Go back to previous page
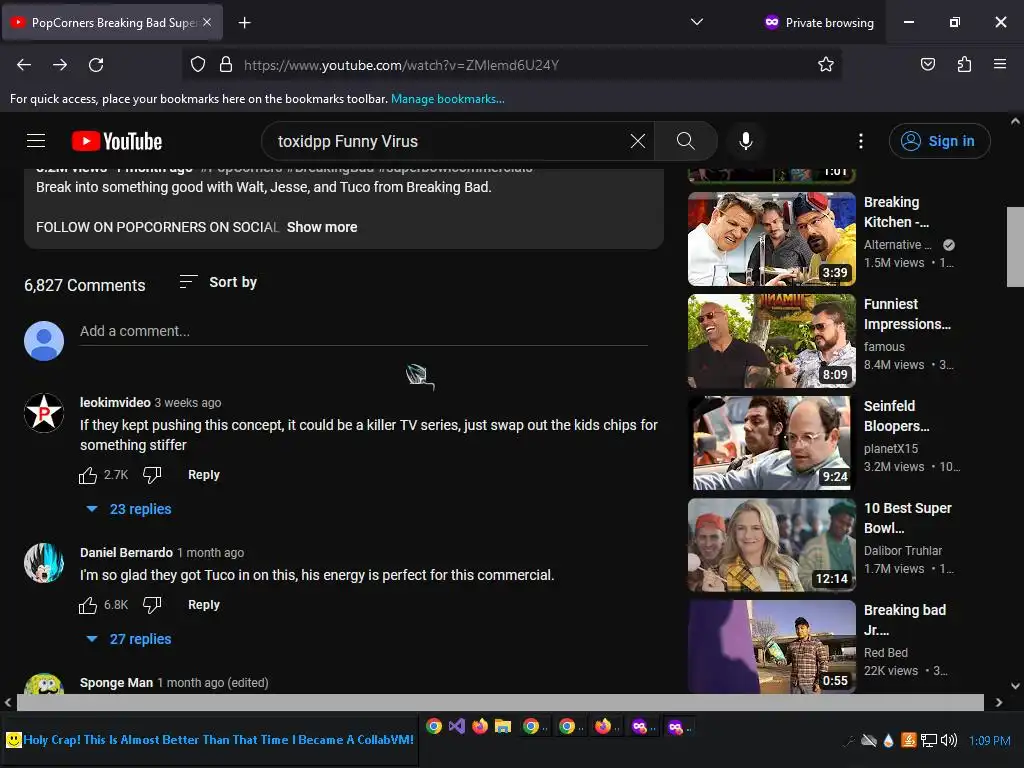Viewport: 1024px width, 768px height. pyautogui.click(x=24, y=65)
